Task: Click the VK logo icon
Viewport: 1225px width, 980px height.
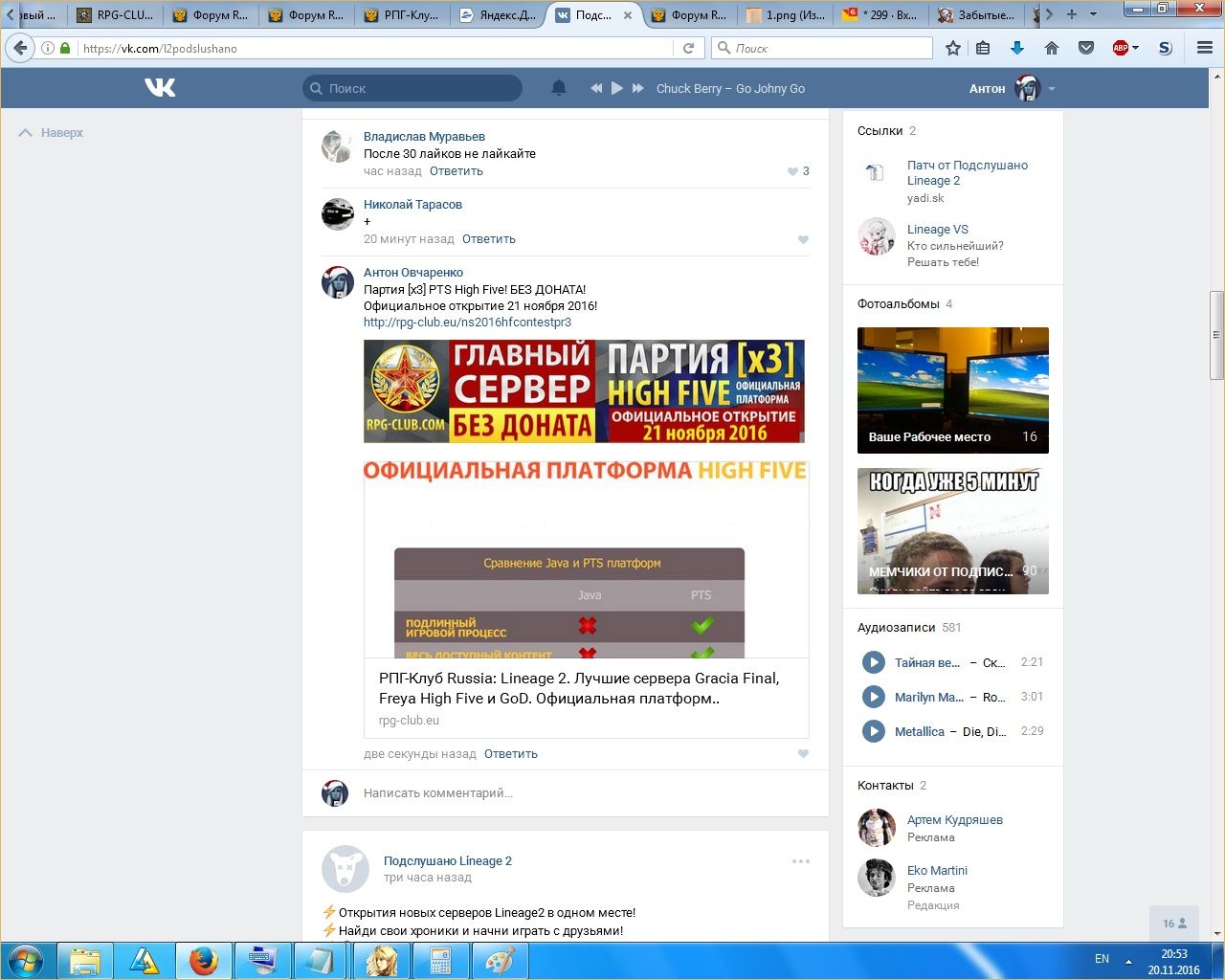Action: tap(160, 88)
